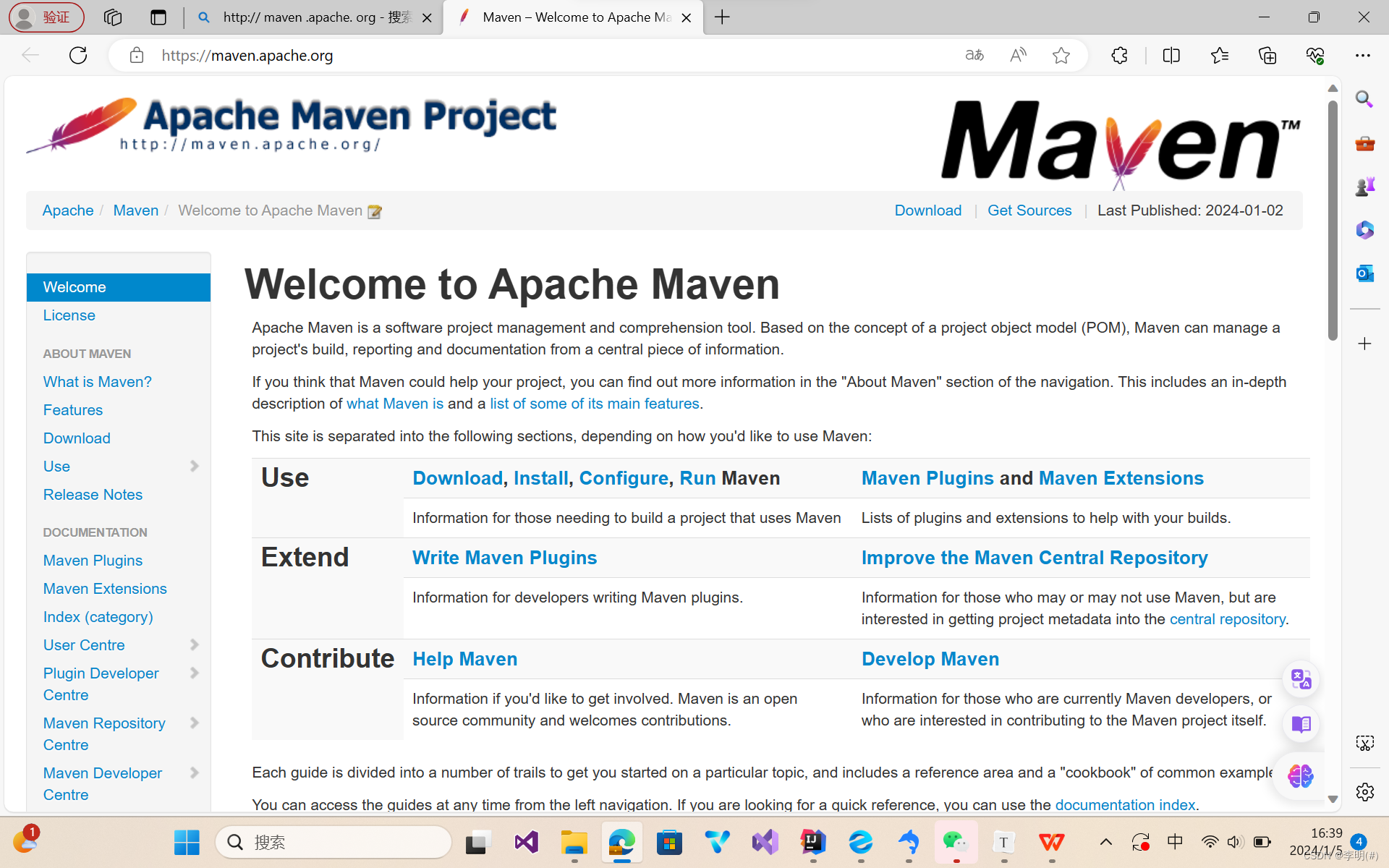This screenshot has width=1389, height=868.
Task: Expand the Maven Developer Centre chevron
Action: (x=194, y=773)
